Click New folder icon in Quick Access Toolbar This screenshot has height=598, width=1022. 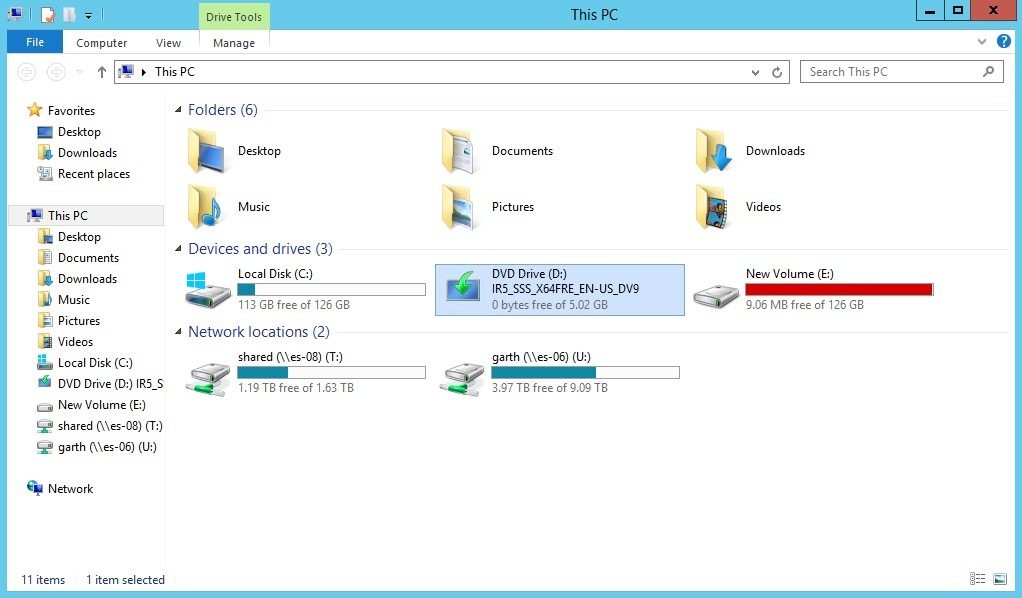69,14
